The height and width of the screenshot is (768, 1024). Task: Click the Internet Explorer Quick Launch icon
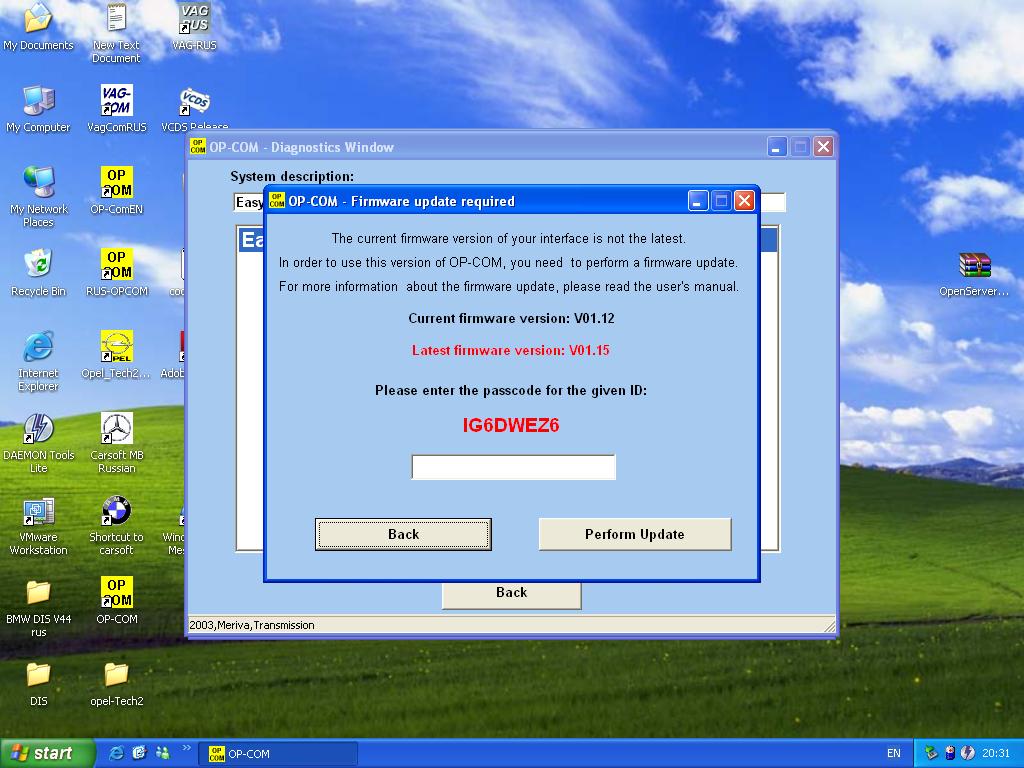(117, 753)
